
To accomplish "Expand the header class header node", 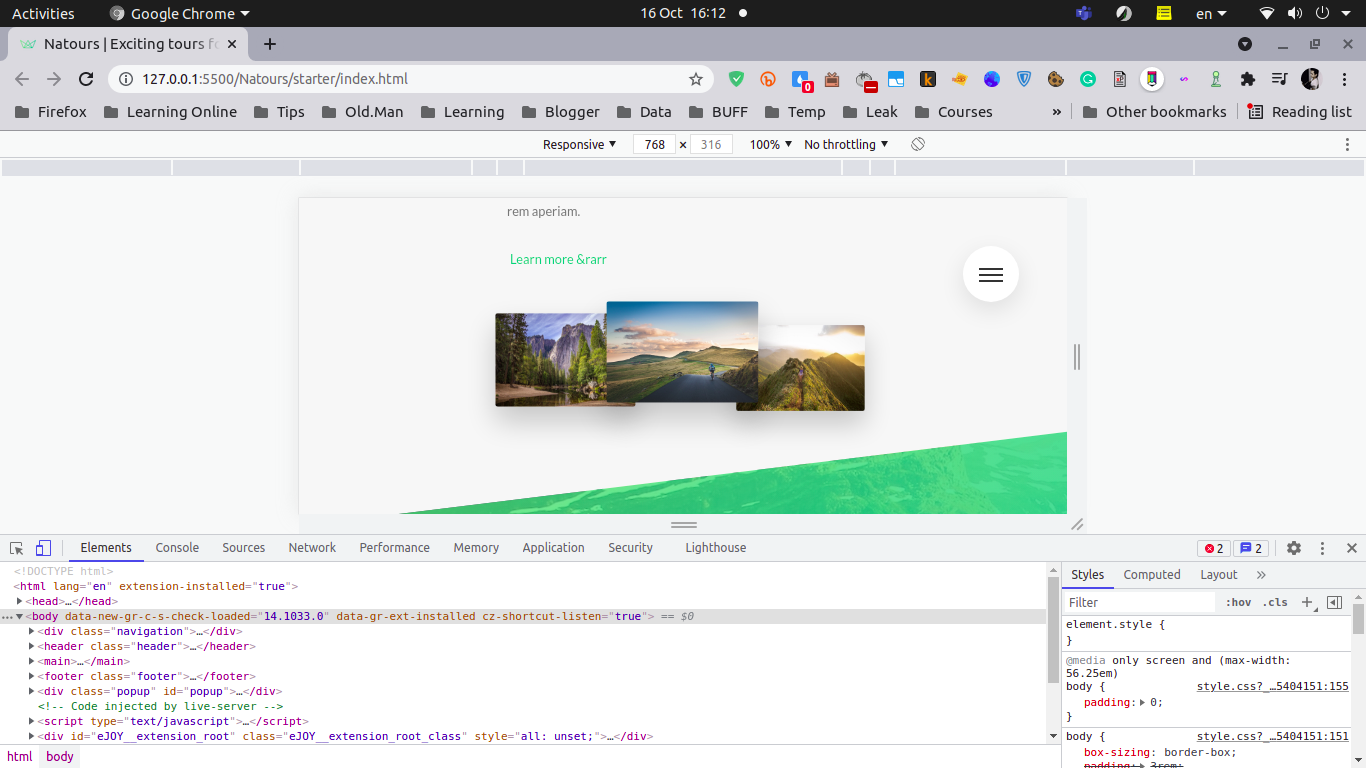I will pos(31,647).
